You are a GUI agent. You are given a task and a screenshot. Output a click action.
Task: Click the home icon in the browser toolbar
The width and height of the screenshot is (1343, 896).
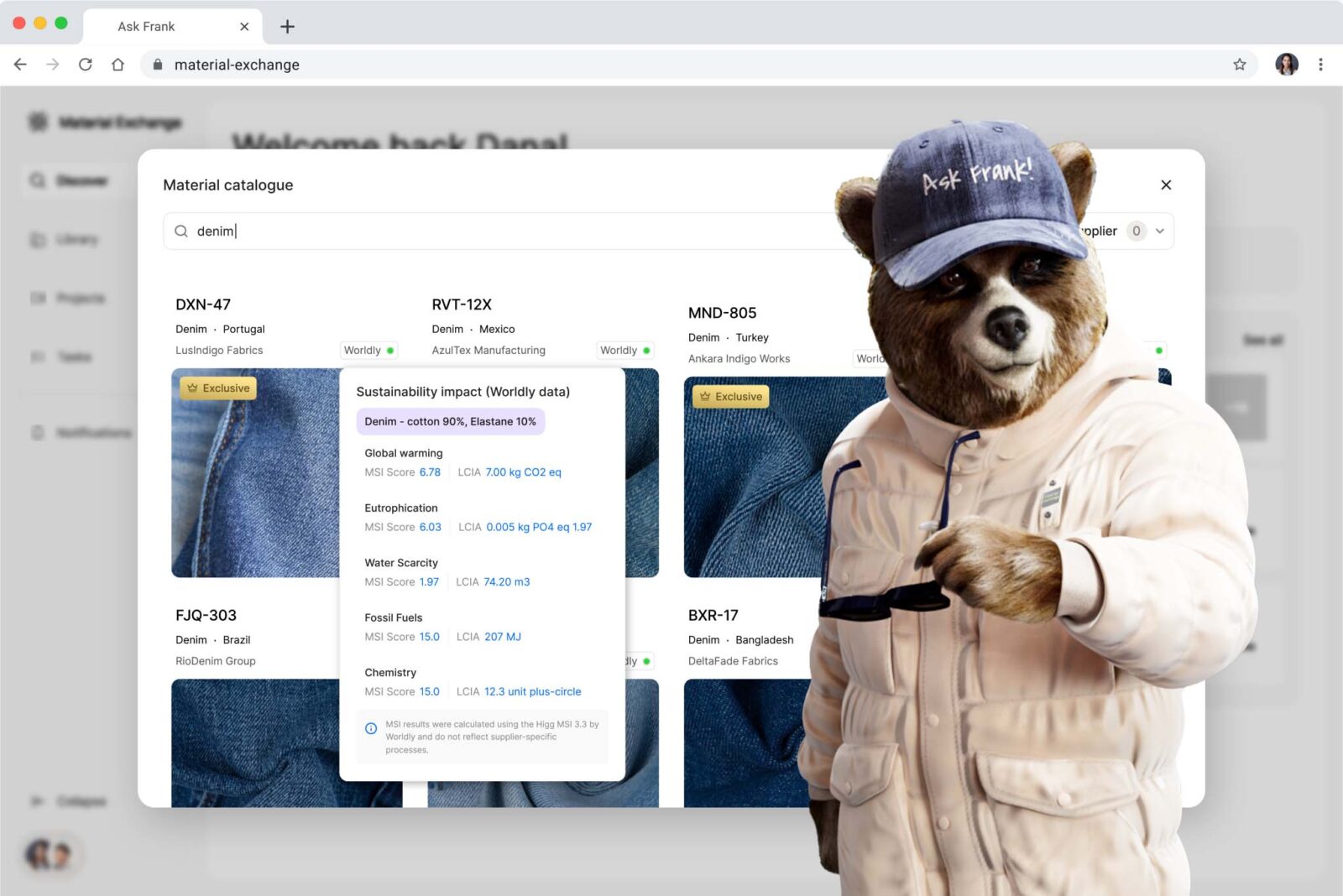point(118,64)
